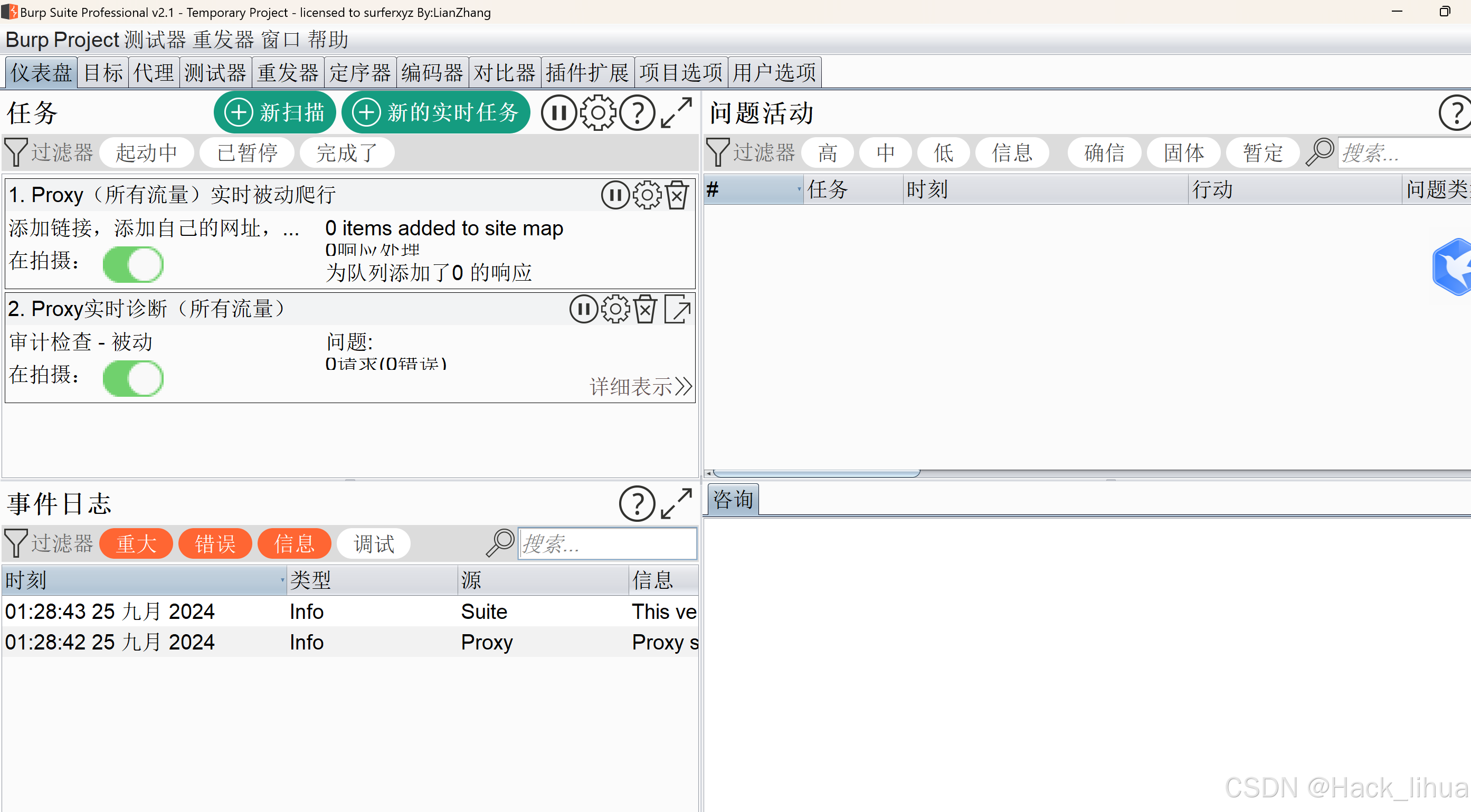Viewport: 1471px width, 812px height.
Task: Pause all tasks using the Tasks header pause icon
Action: tap(558, 112)
